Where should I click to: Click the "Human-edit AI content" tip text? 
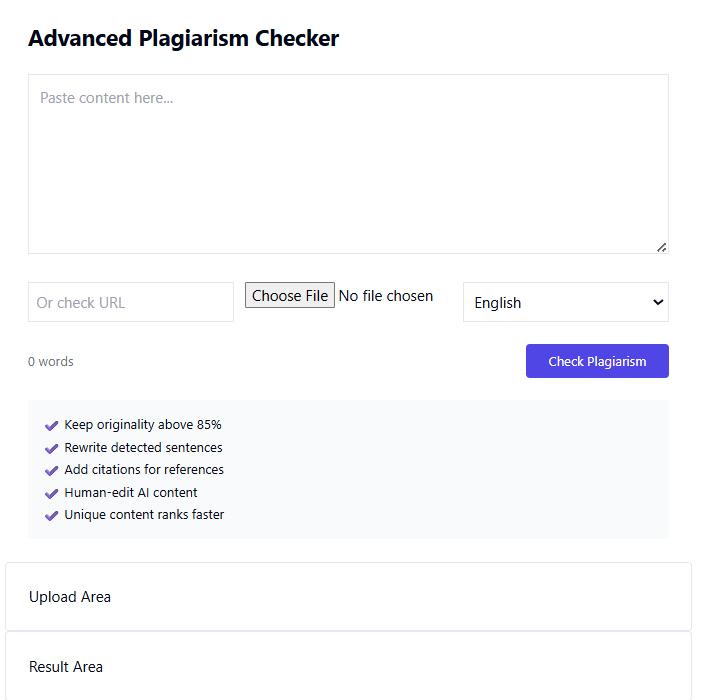coord(131,493)
